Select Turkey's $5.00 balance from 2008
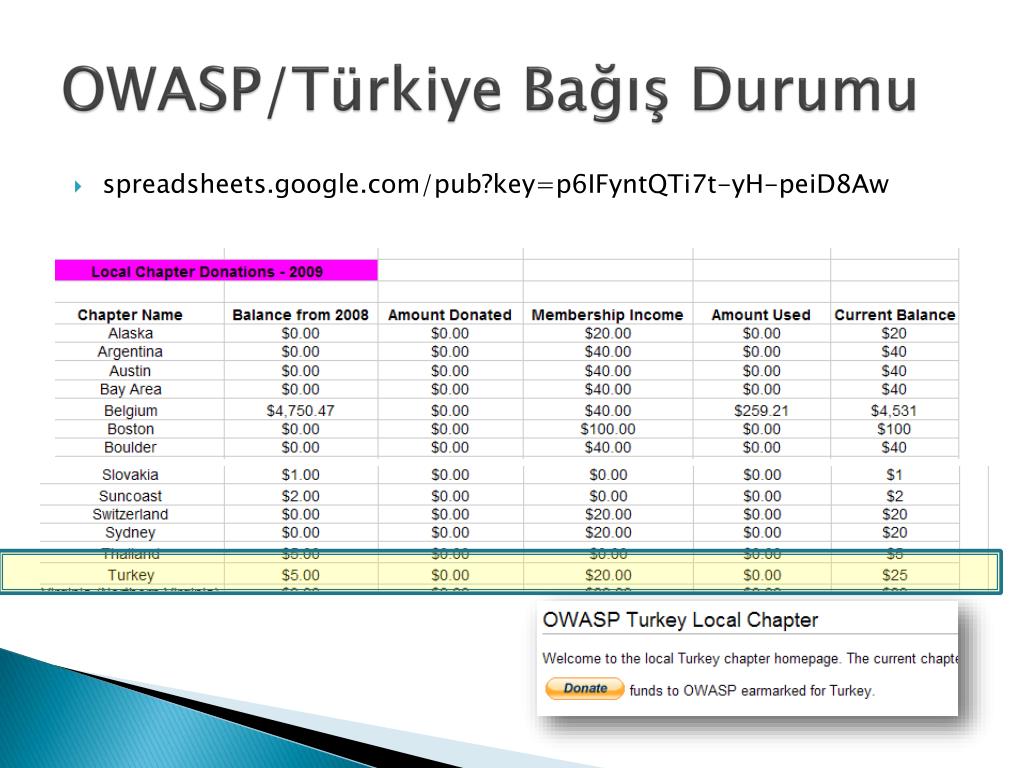1024x768 pixels. point(300,575)
